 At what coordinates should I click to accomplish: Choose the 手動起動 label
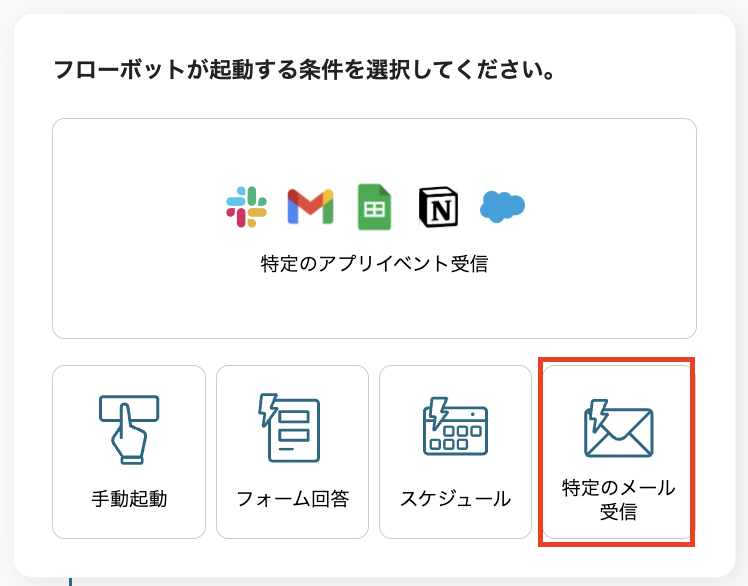pyautogui.click(x=129, y=499)
